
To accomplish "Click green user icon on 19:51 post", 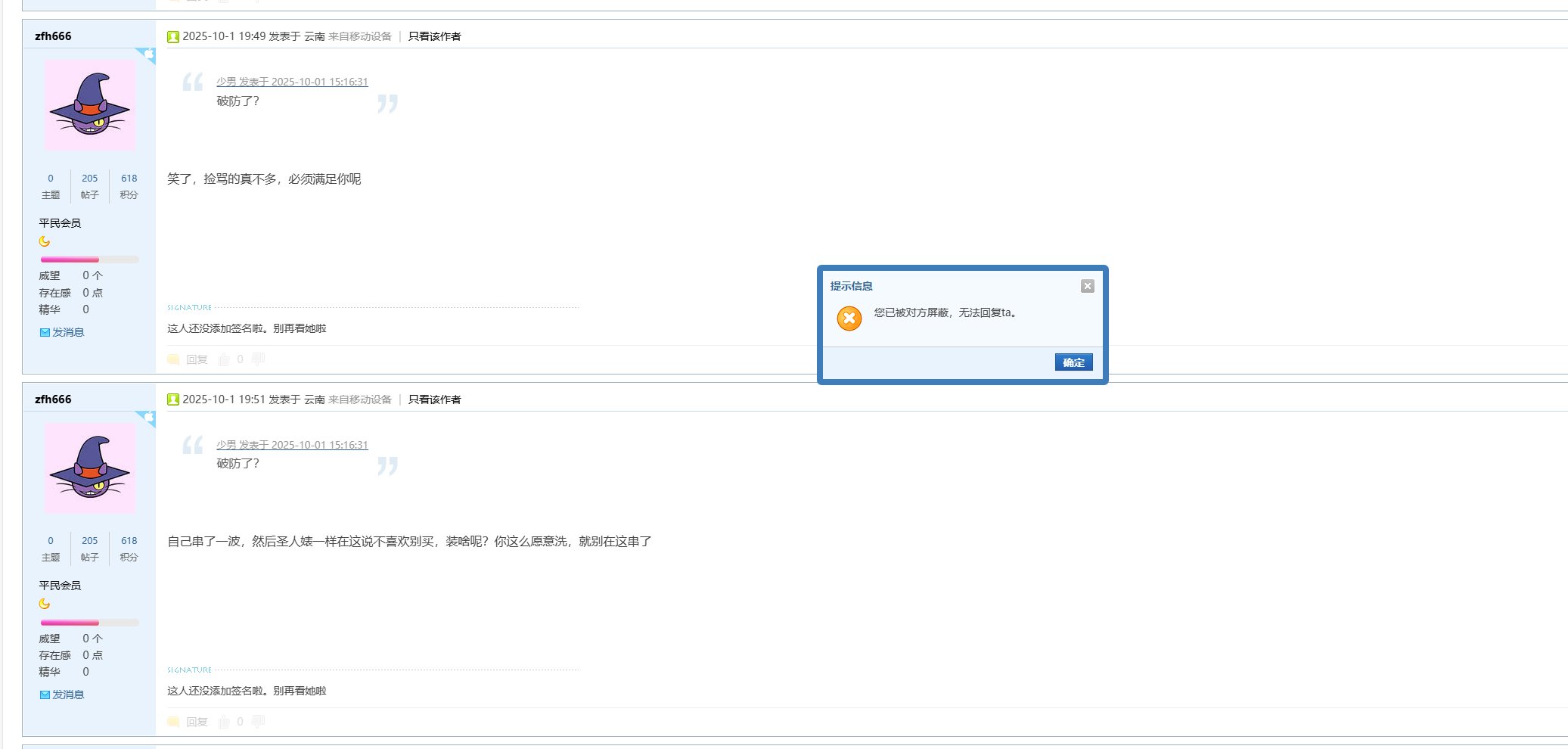I will tap(173, 399).
